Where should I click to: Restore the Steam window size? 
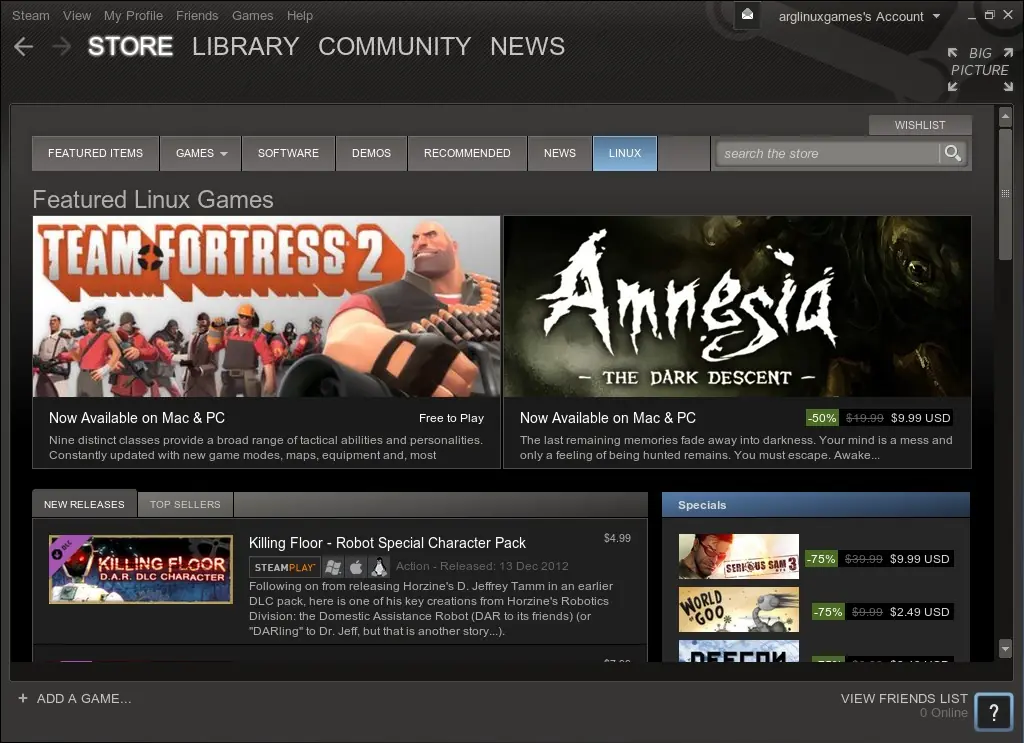point(989,15)
